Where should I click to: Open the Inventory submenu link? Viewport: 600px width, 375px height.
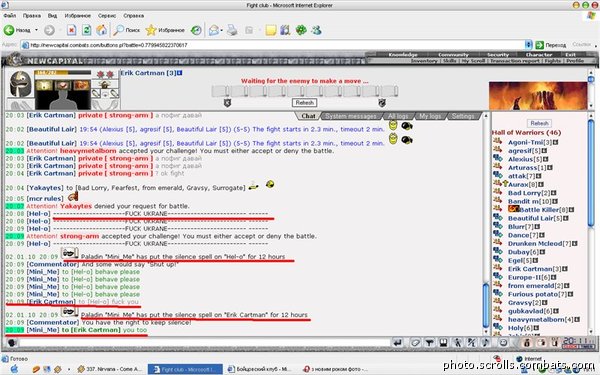(x=424, y=61)
